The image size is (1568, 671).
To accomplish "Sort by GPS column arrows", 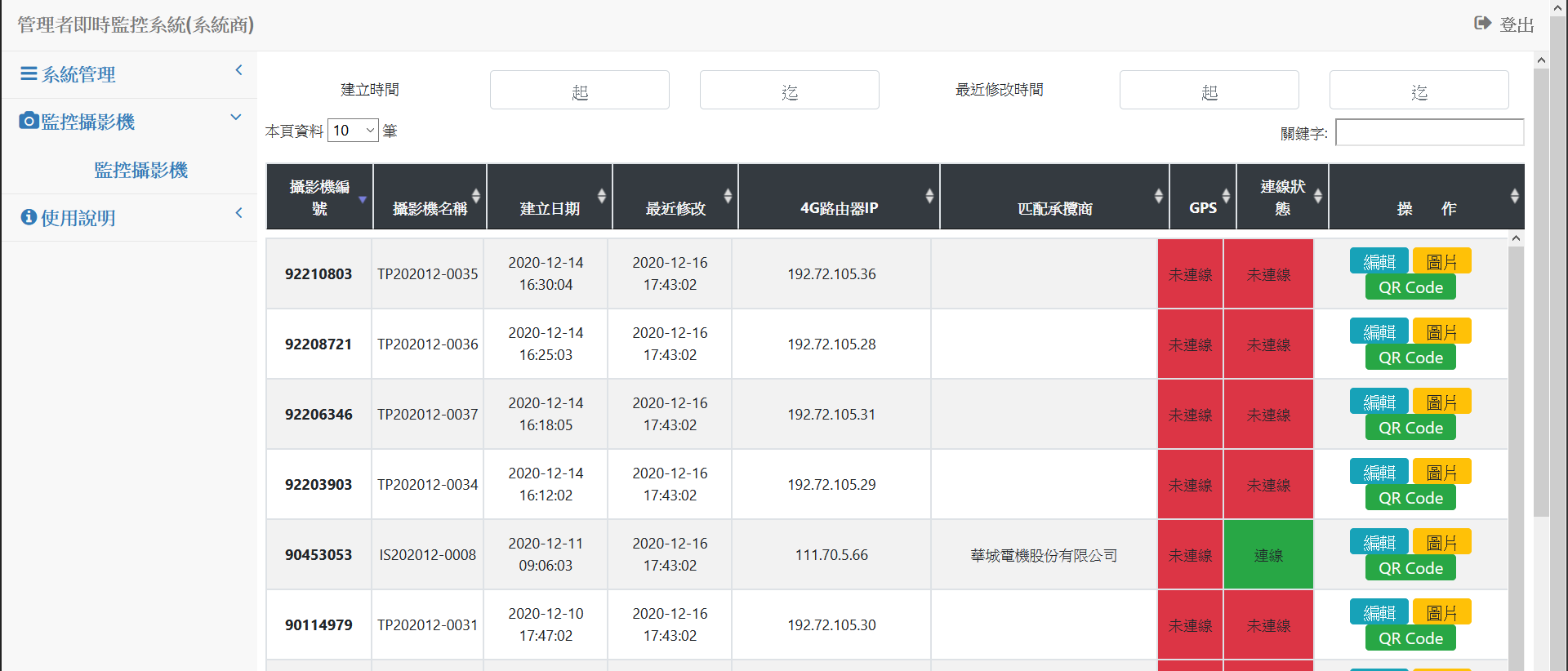I will pyautogui.click(x=1226, y=196).
